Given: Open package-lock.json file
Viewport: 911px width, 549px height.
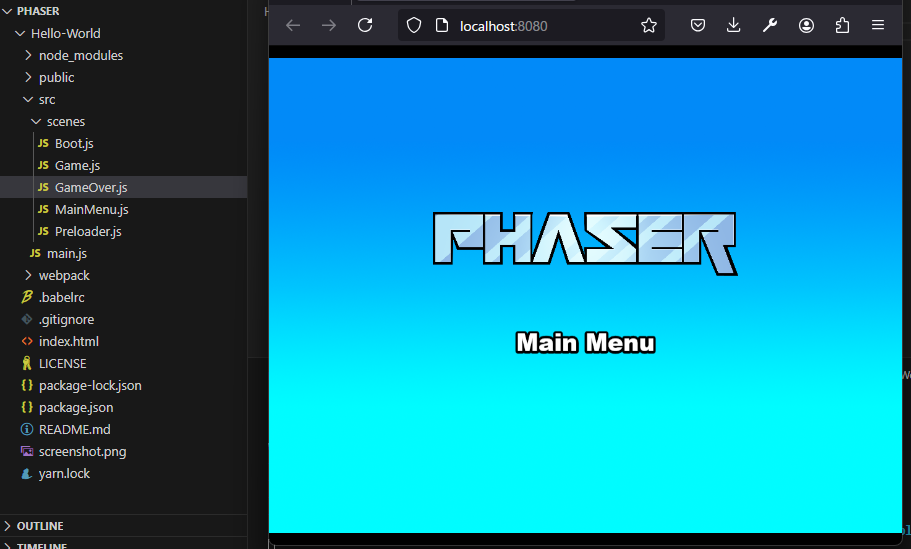Looking at the screenshot, I should (89, 386).
